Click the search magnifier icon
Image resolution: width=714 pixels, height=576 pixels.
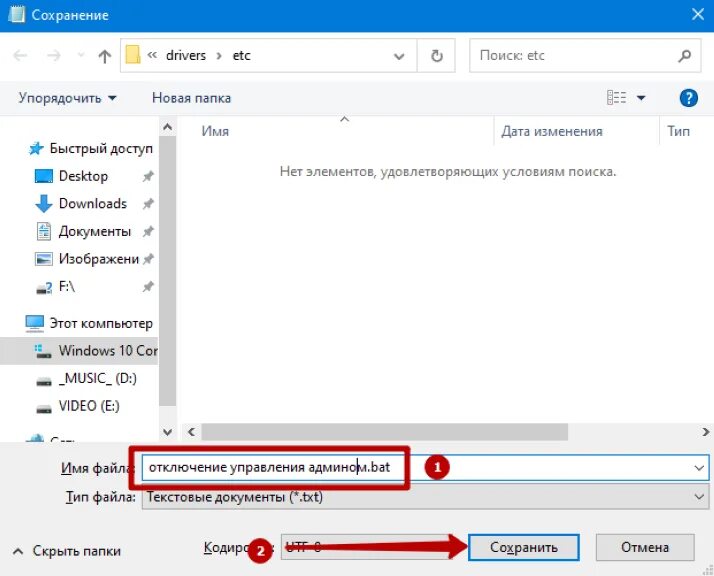pyautogui.click(x=684, y=56)
